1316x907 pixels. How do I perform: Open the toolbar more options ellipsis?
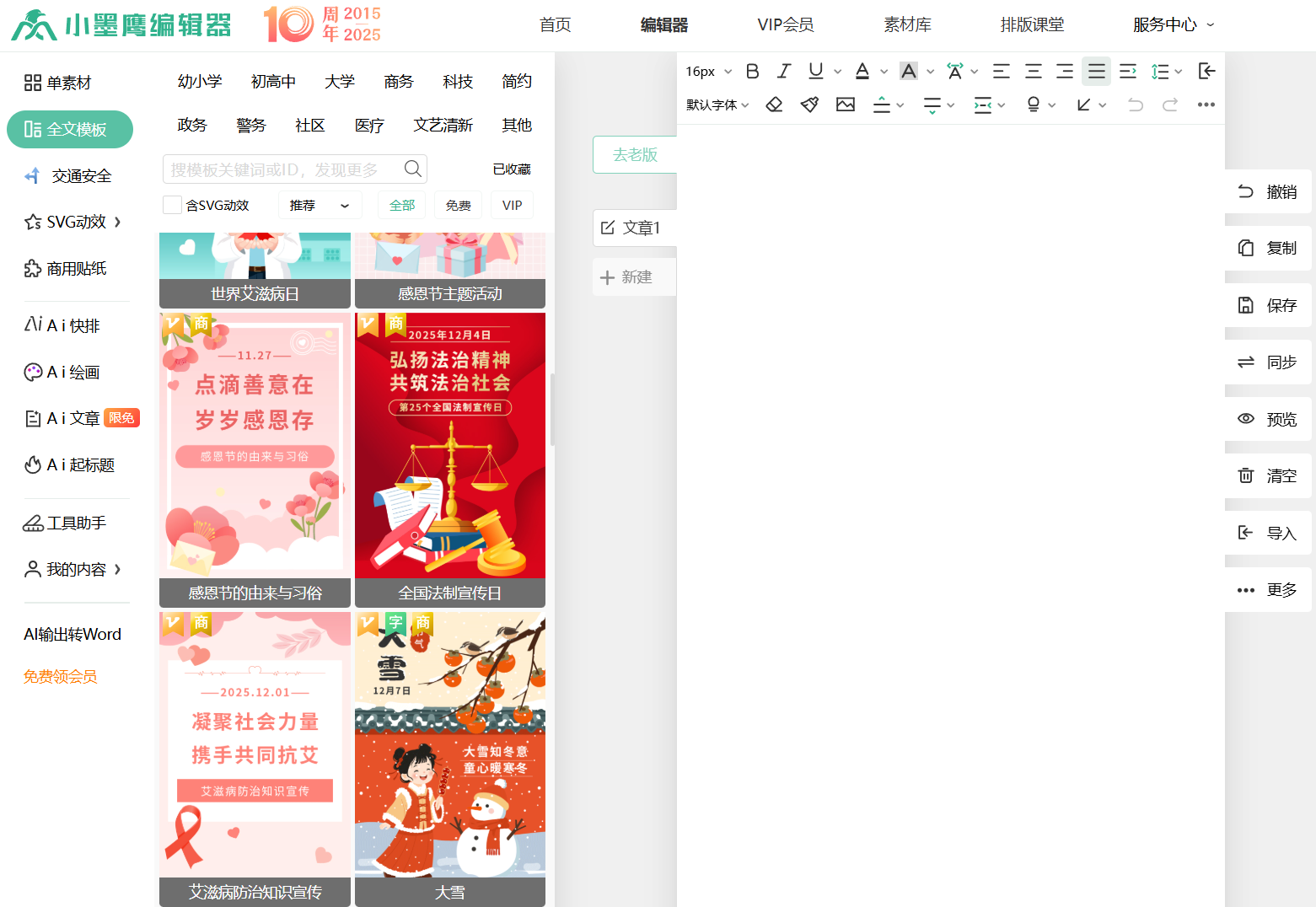pyautogui.click(x=1206, y=105)
